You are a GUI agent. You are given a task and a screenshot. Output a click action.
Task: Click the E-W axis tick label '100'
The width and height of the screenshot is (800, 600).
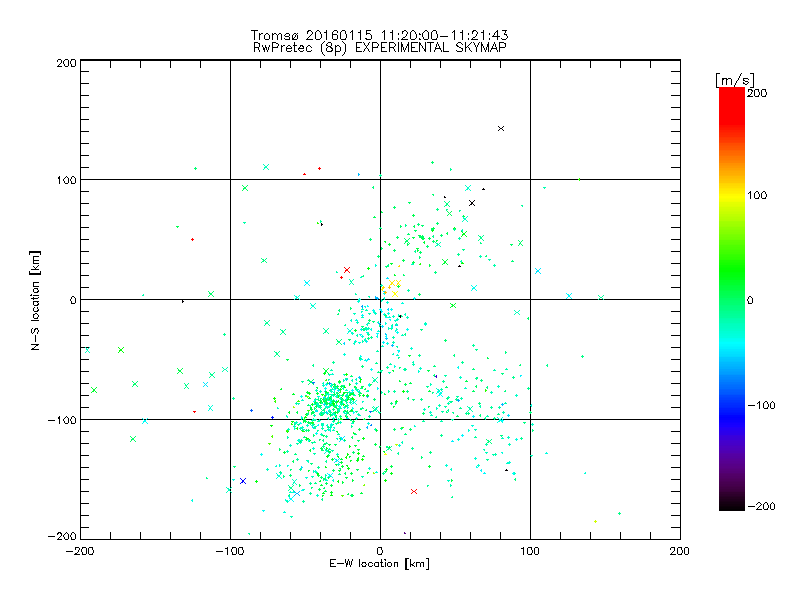(530, 551)
